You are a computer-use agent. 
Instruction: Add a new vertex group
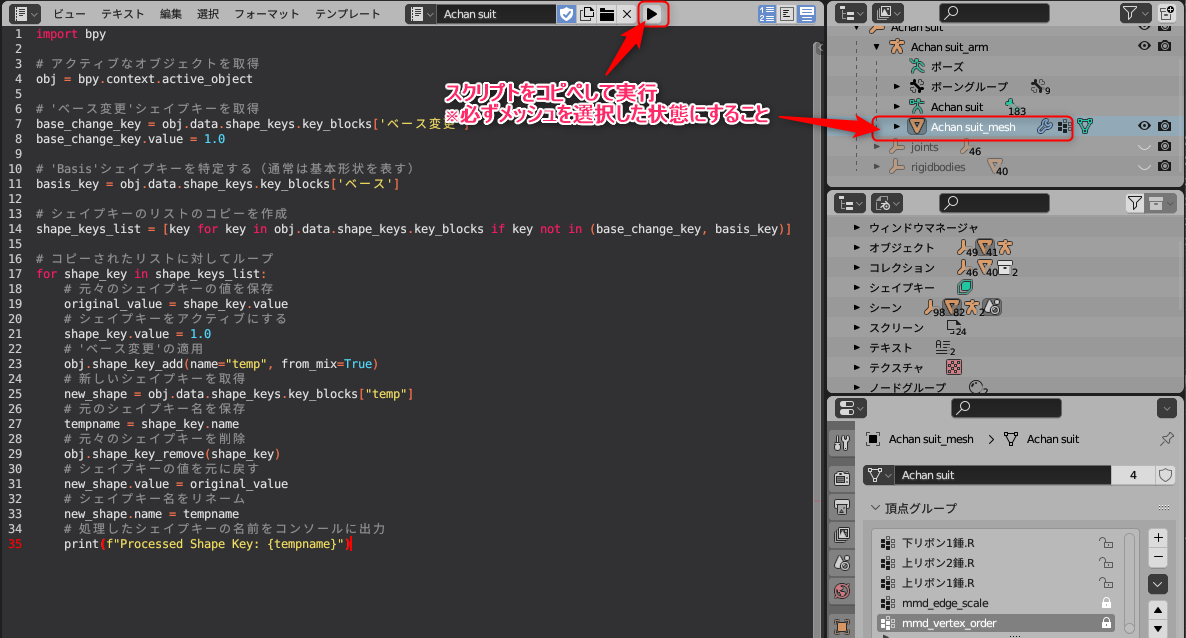[x=1158, y=537]
